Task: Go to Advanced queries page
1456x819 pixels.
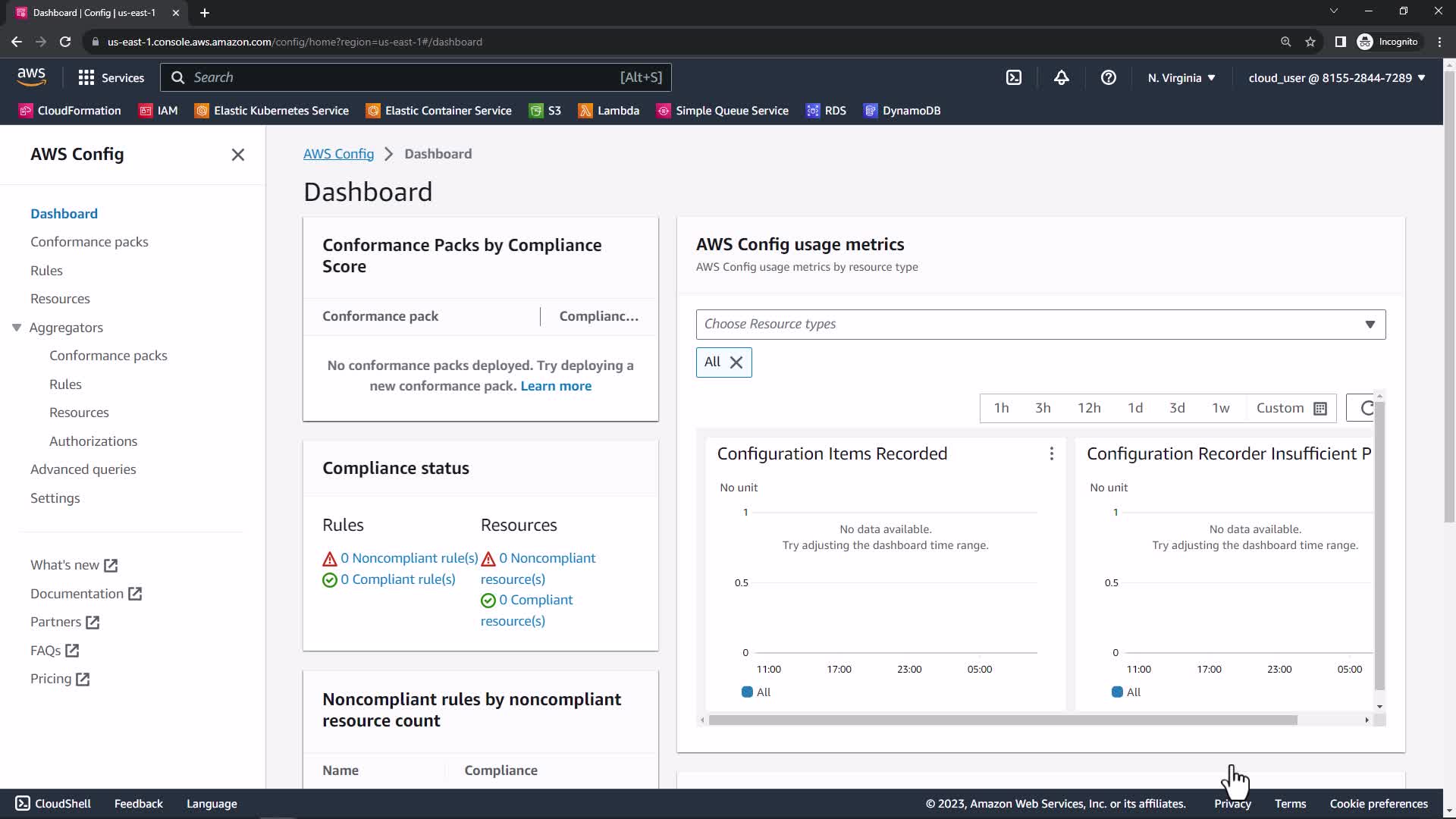Action: point(83,469)
